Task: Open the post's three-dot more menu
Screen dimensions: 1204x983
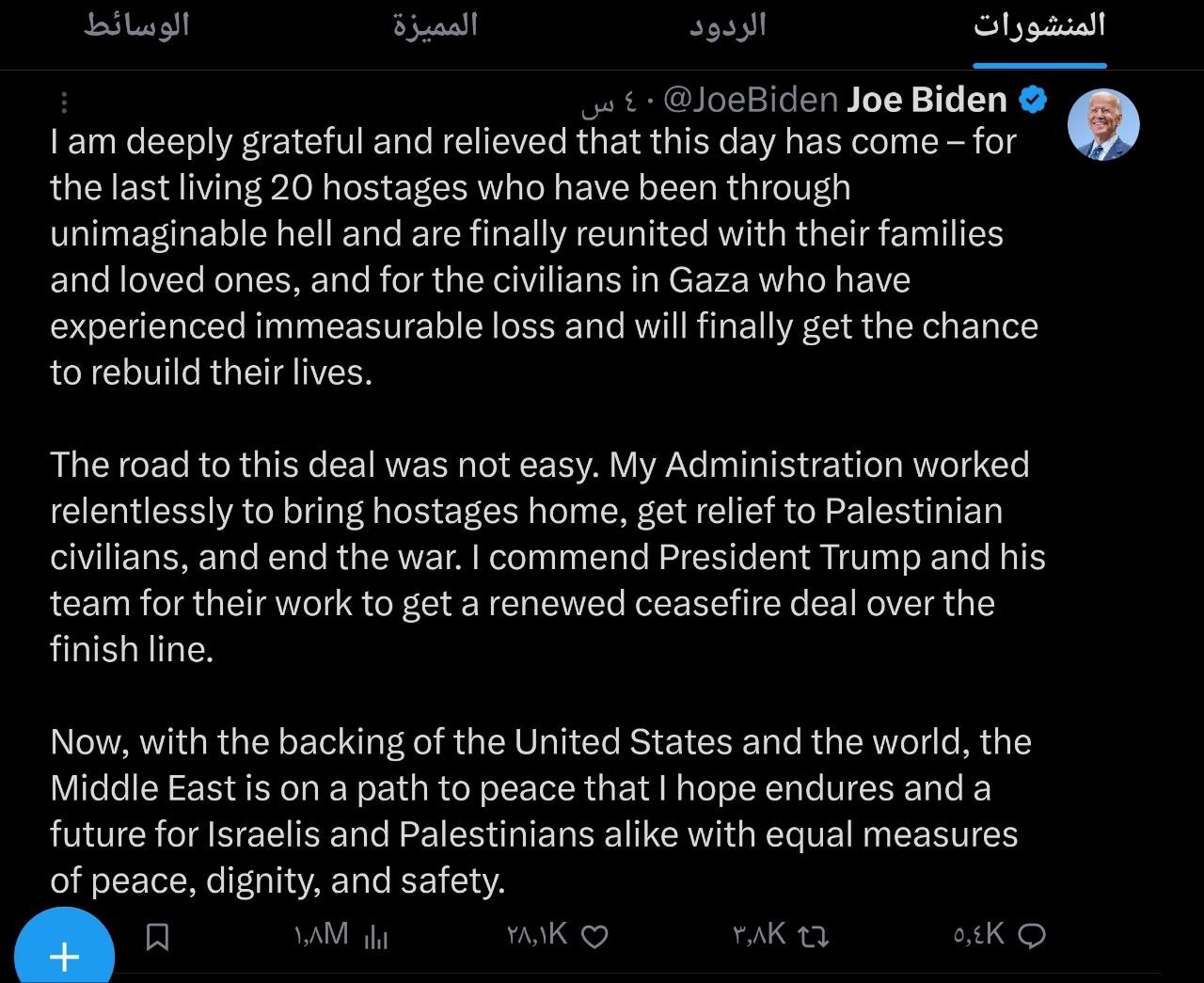Action: point(64,102)
